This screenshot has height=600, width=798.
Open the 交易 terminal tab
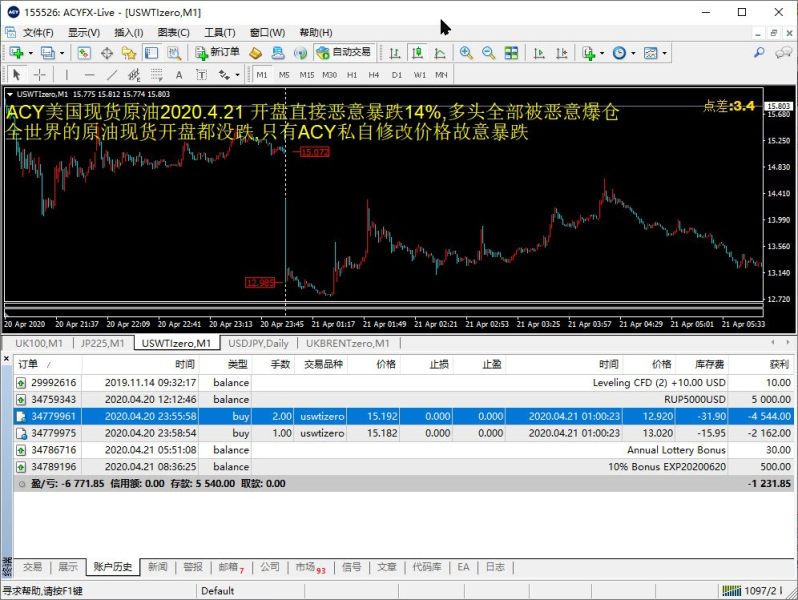32,566
